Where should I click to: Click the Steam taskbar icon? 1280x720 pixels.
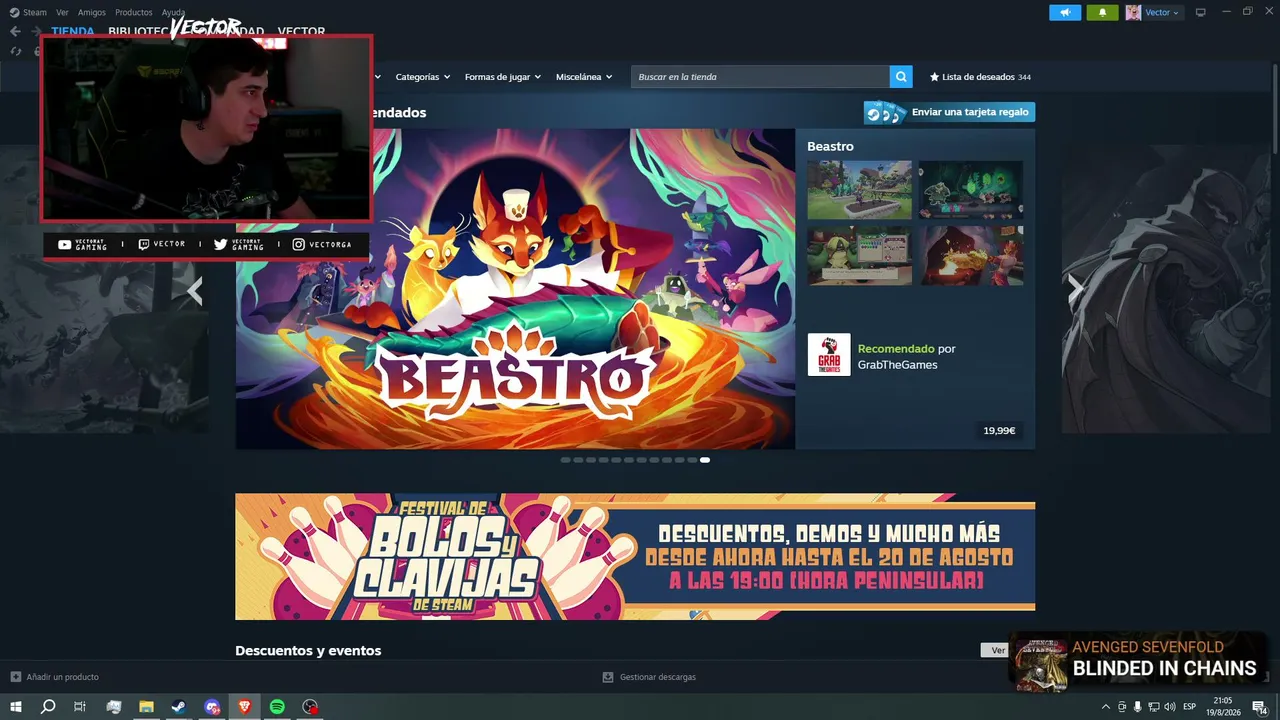[178, 707]
